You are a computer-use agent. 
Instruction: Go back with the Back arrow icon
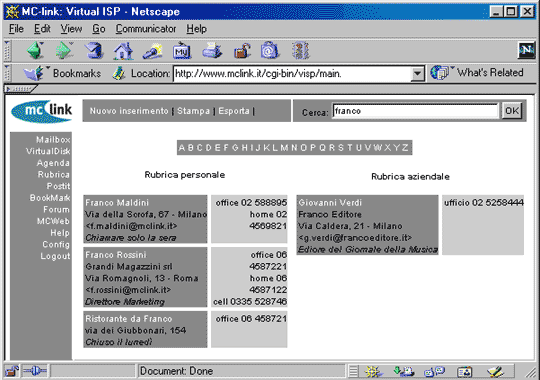pos(35,51)
